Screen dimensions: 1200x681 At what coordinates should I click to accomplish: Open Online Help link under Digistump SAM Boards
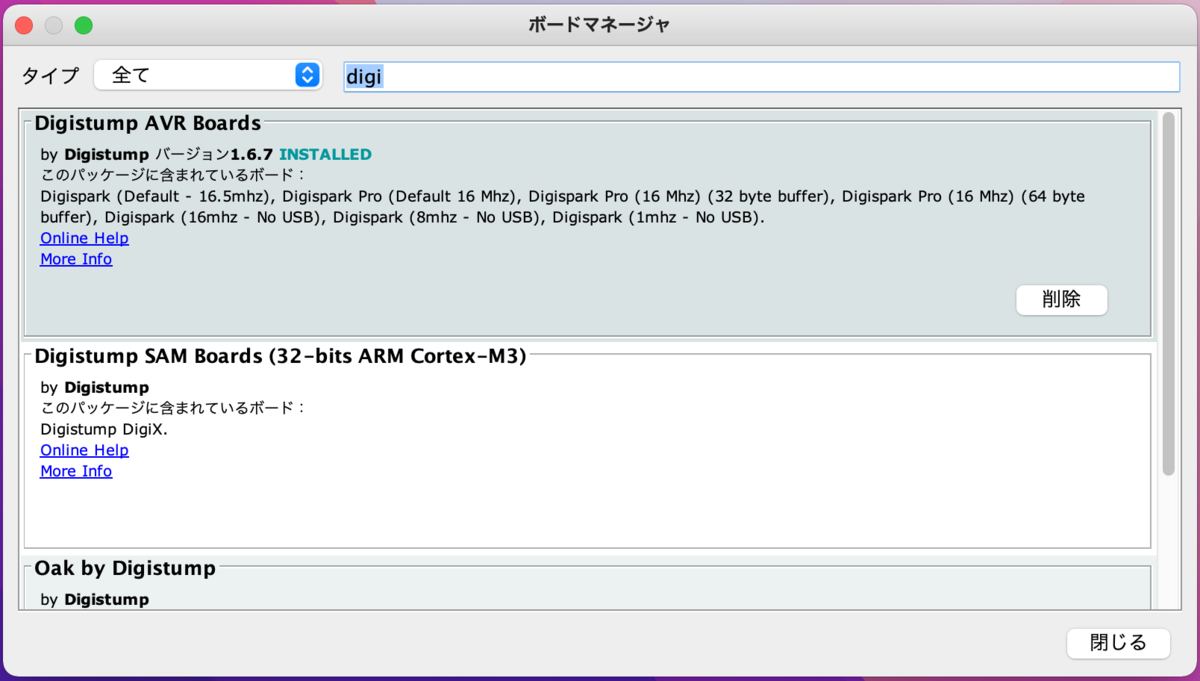84,450
